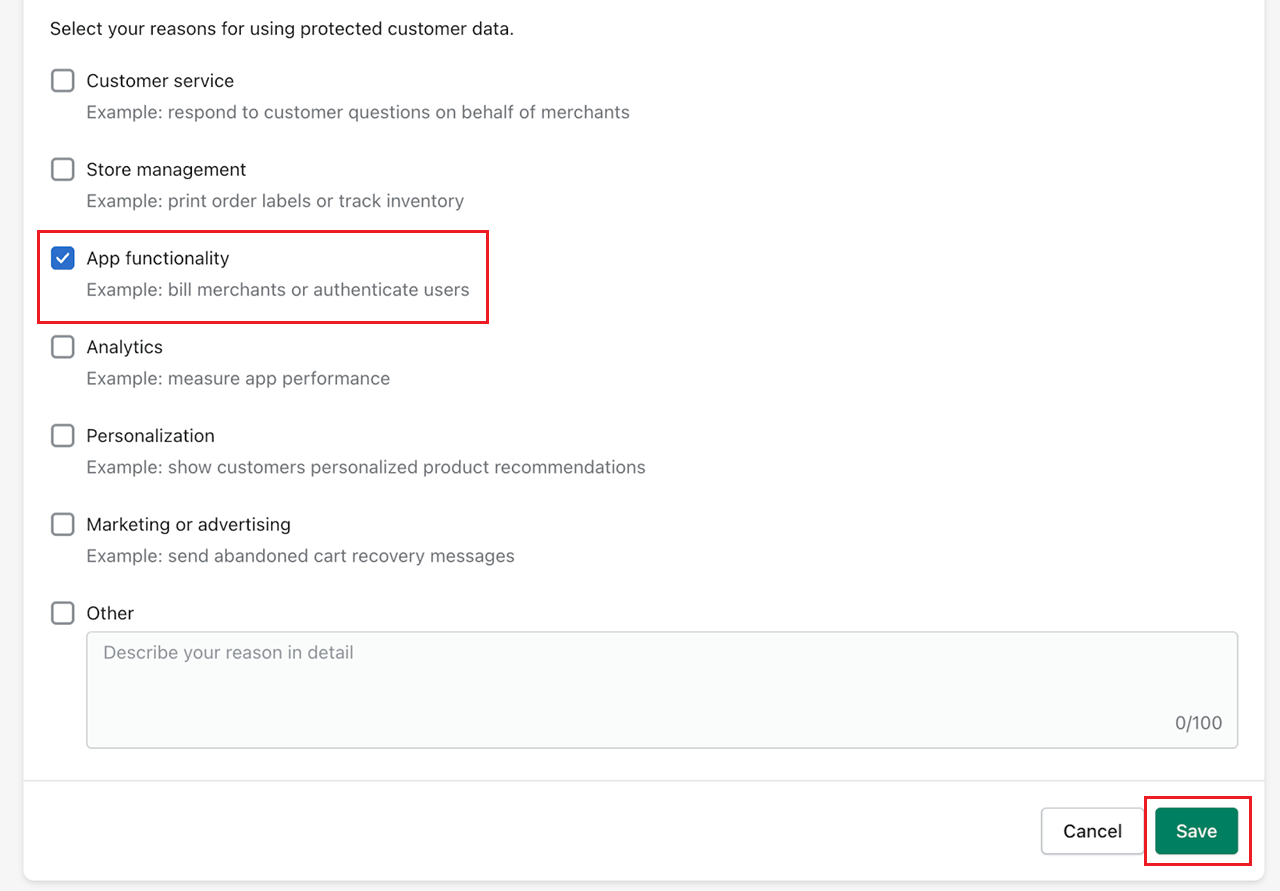The height and width of the screenshot is (891, 1280).
Task: Click the 0/100 character counter
Action: 1198,723
